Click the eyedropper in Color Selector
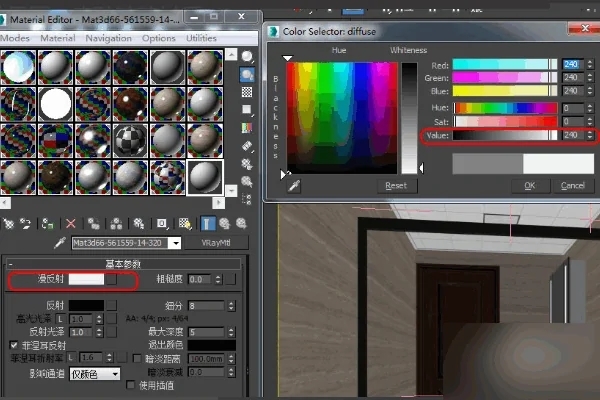Screen dimensions: 600x400 294,186
